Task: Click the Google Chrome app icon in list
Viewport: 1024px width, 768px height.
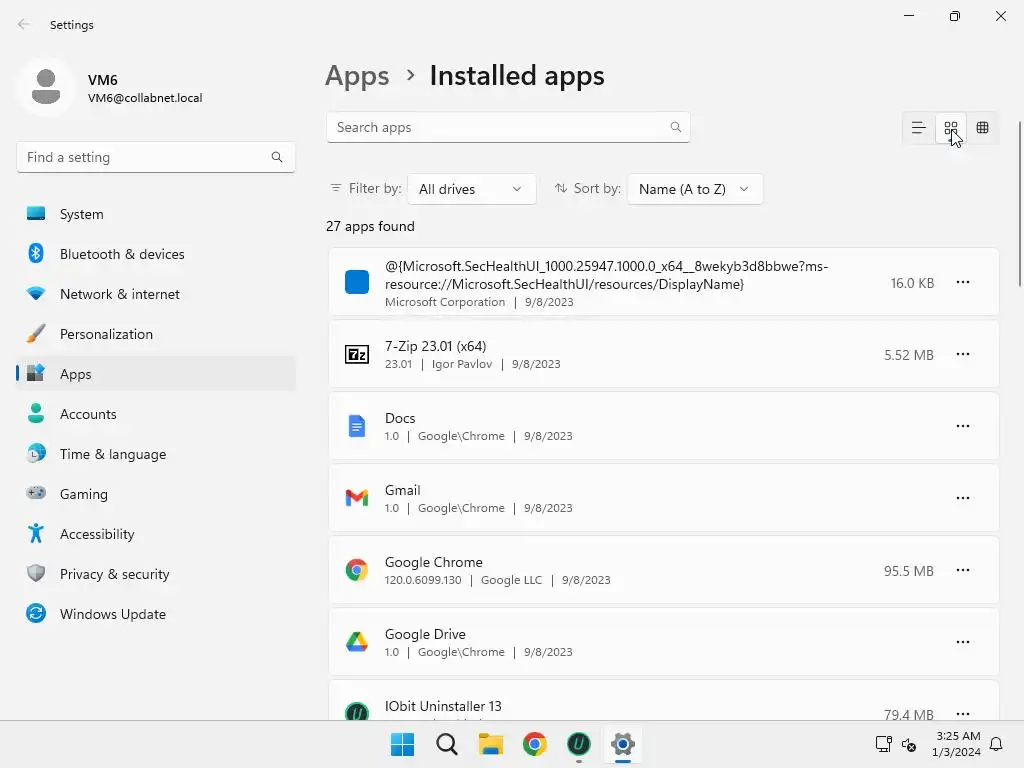Action: click(357, 570)
